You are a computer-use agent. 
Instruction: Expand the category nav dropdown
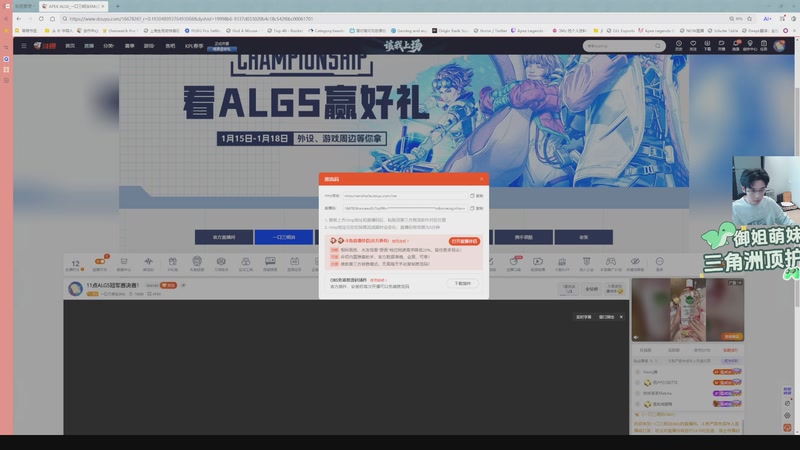[x=109, y=46]
